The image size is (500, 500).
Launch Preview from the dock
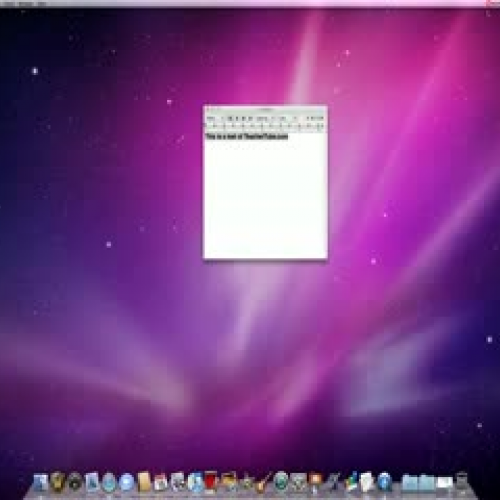tap(178, 482)
